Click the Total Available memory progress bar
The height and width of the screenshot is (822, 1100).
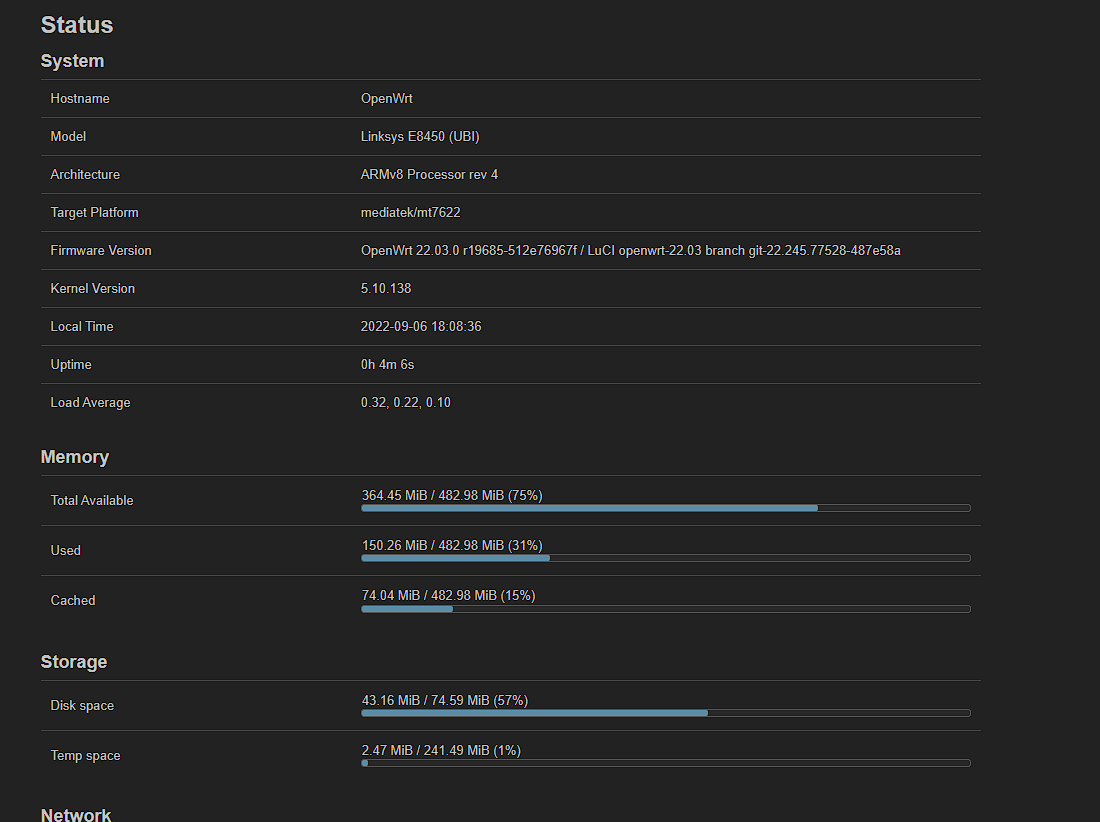666,508
